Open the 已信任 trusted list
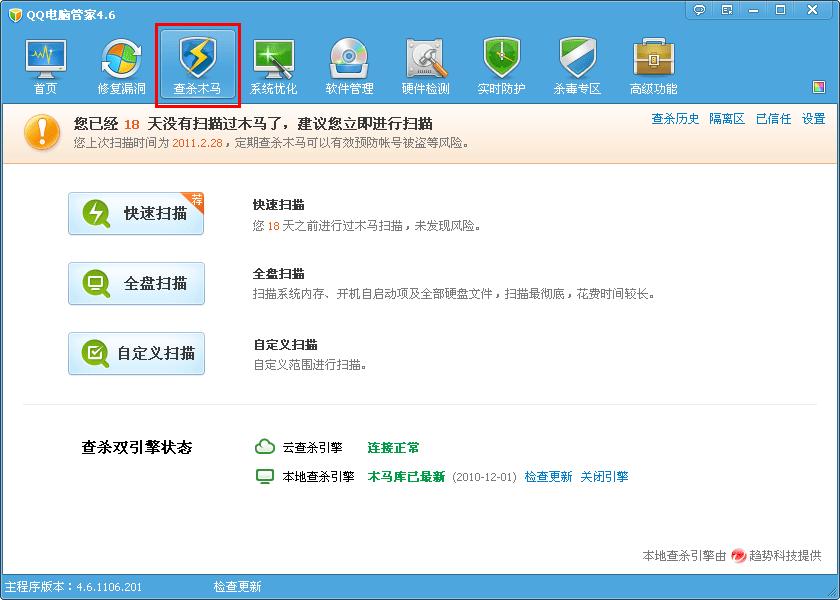The width and height of the screenshot is (840, 600). click(773, 118)
